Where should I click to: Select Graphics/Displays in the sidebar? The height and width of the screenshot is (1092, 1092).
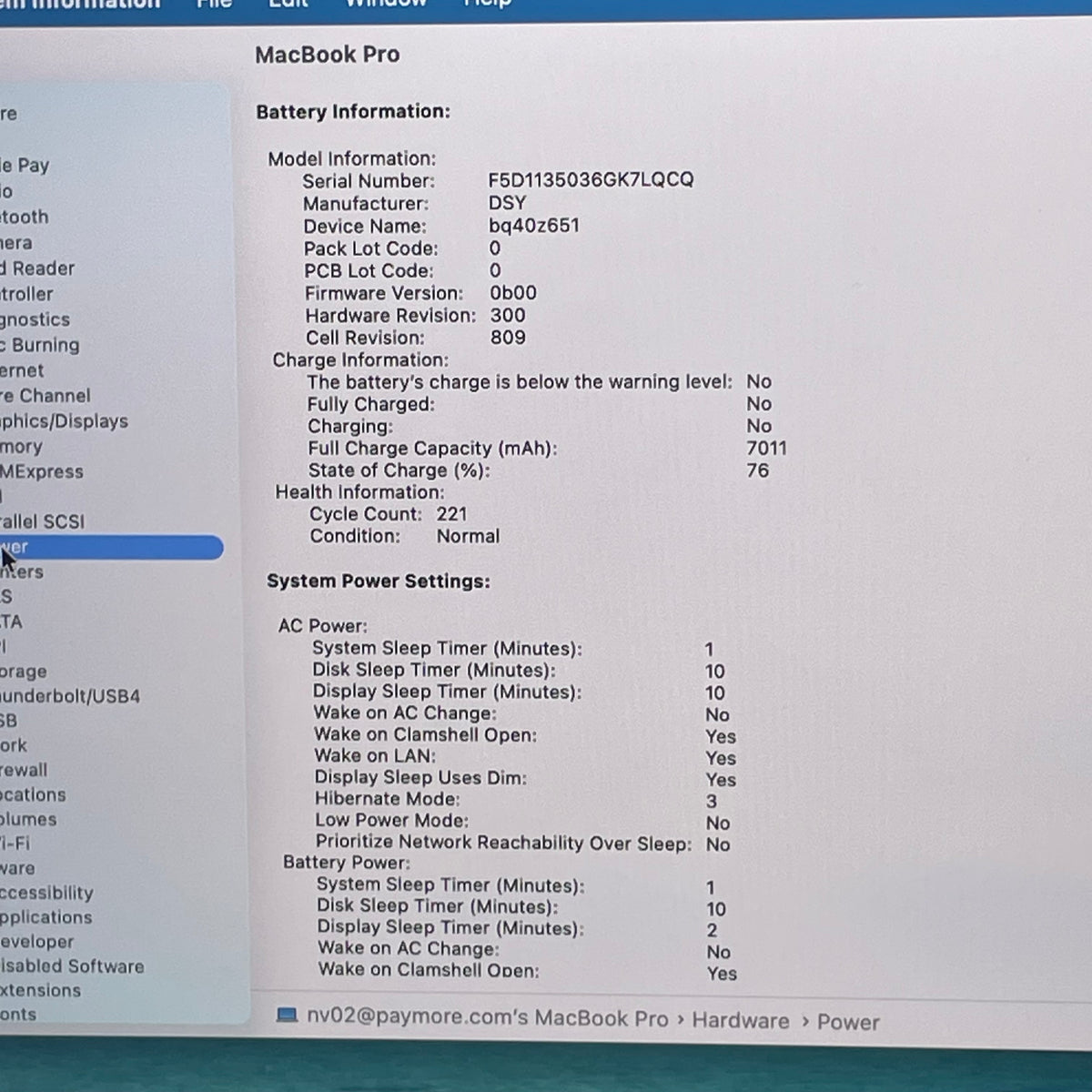64,421
